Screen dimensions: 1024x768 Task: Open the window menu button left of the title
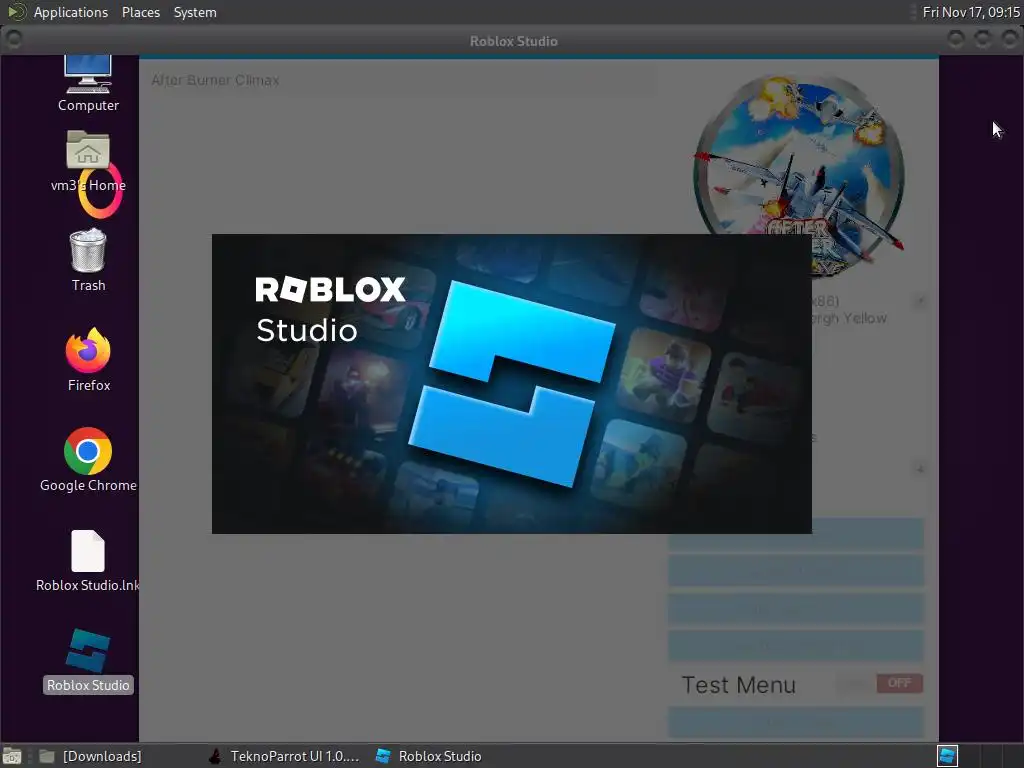(x=13, y=40)
